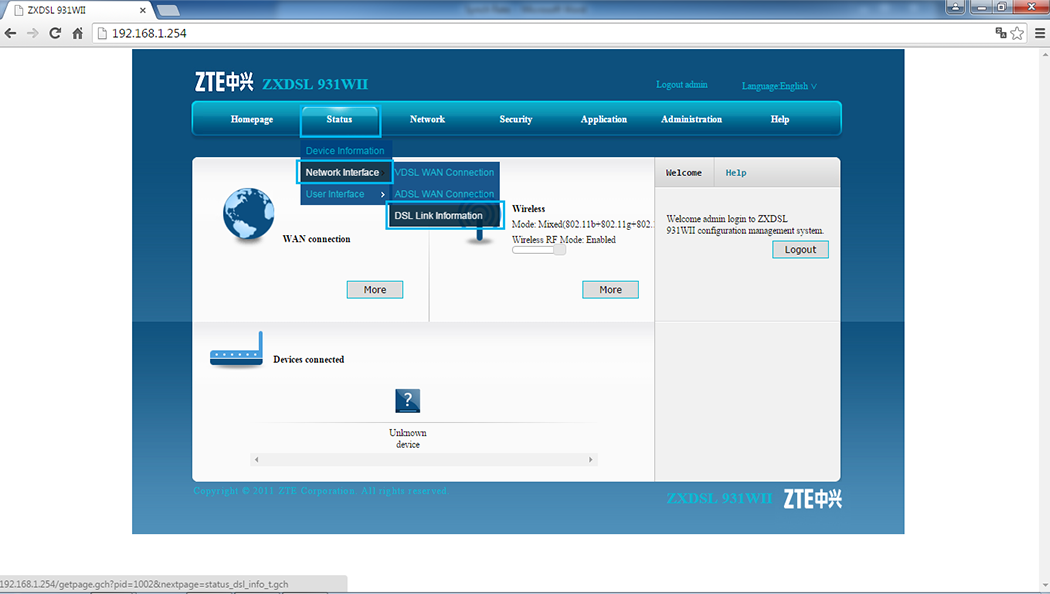Switch to the Welcome tab

coord(684,173)
